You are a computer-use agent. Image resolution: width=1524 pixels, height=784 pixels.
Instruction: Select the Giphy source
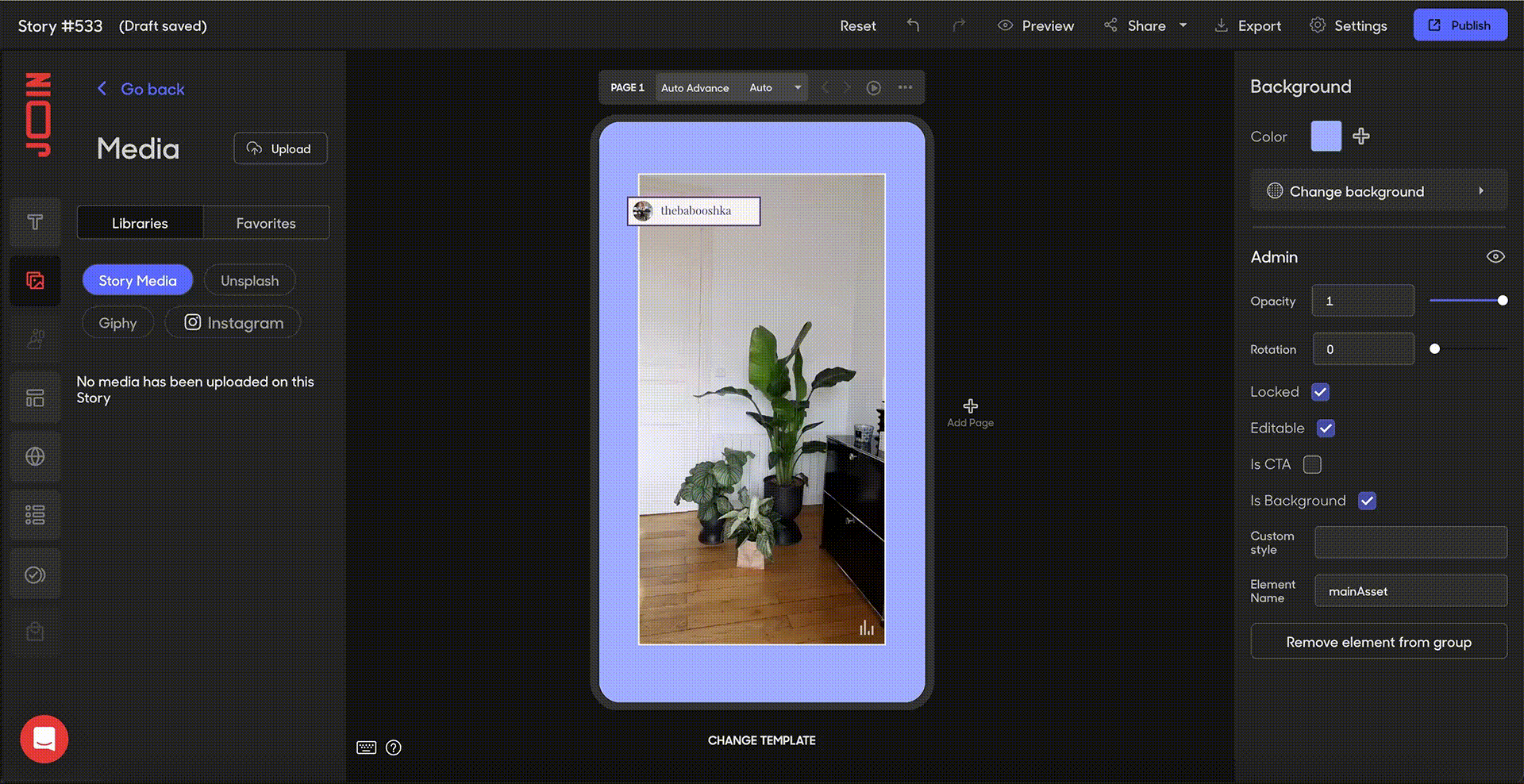[x=117, y=323]
